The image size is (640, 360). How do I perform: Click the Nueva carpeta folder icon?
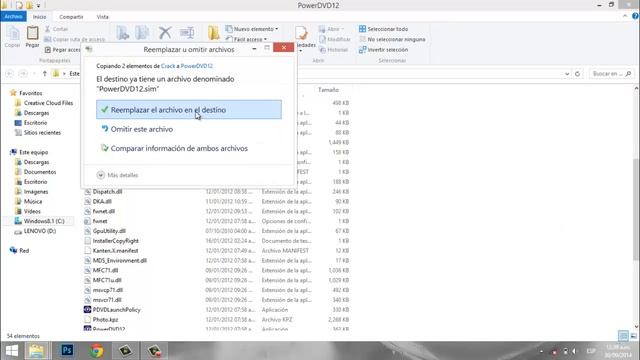(x=213, y=33)
